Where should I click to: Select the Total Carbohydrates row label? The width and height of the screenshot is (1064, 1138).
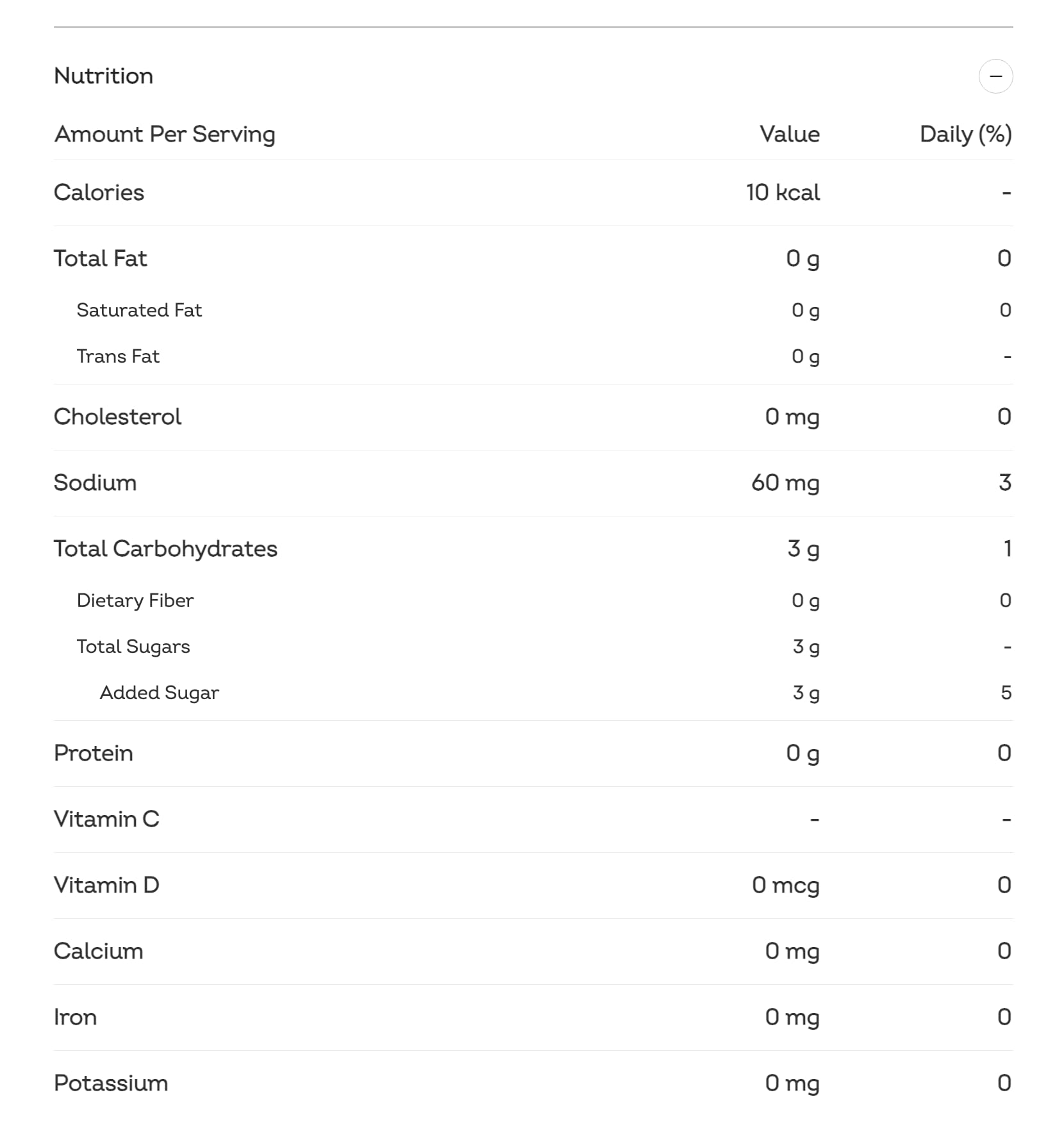click(x=166, y=549)
